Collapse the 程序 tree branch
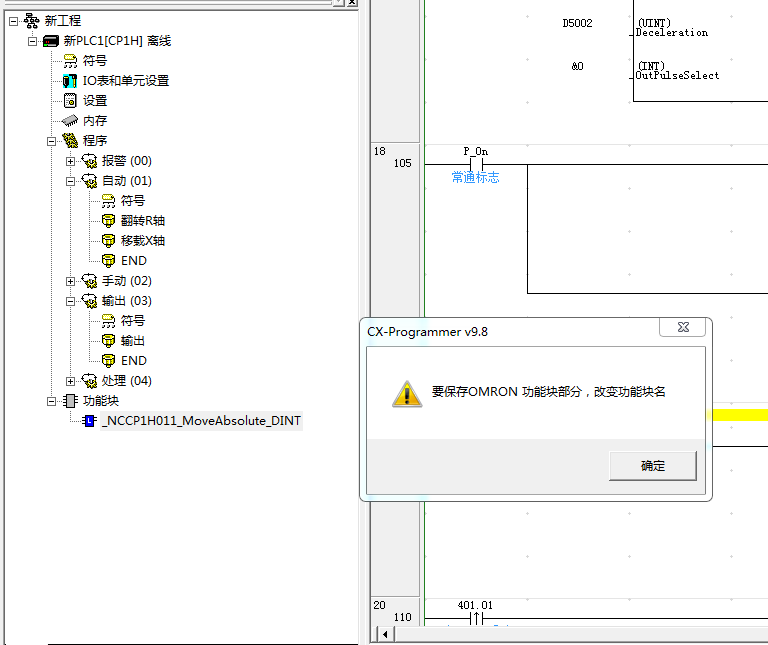The height and width of the screenshot is (645, 768). (x=51, y=141)
